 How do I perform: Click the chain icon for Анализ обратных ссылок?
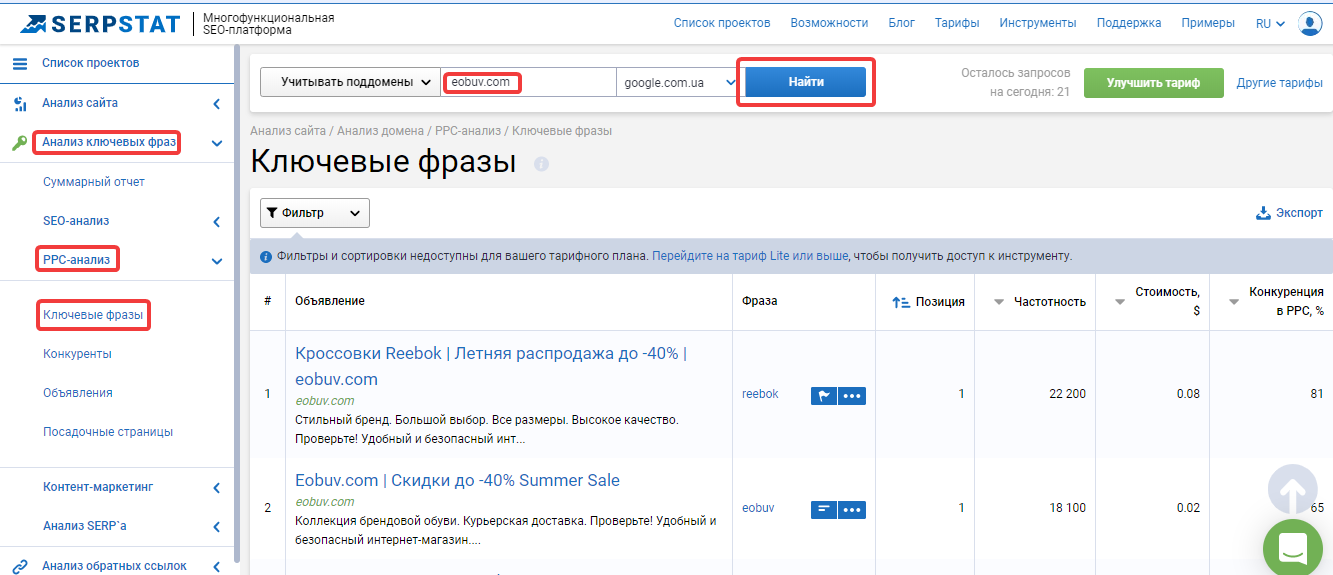[20, 566]
